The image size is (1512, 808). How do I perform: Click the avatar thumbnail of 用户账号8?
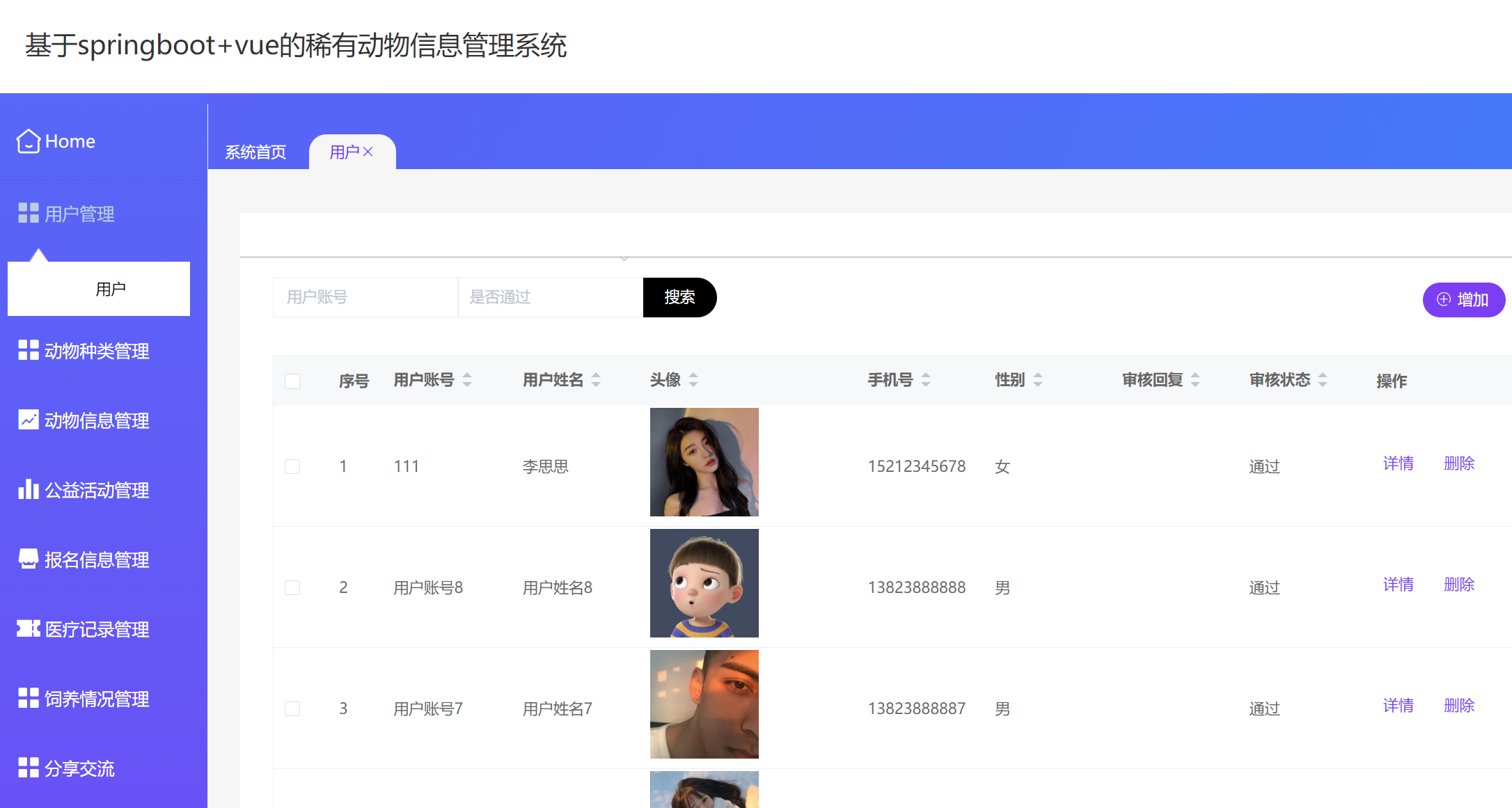click(704, 583)
